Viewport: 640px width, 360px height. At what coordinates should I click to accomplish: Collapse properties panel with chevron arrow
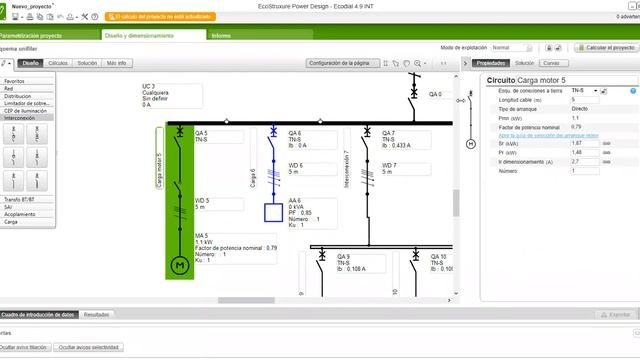tap(465, 63)
